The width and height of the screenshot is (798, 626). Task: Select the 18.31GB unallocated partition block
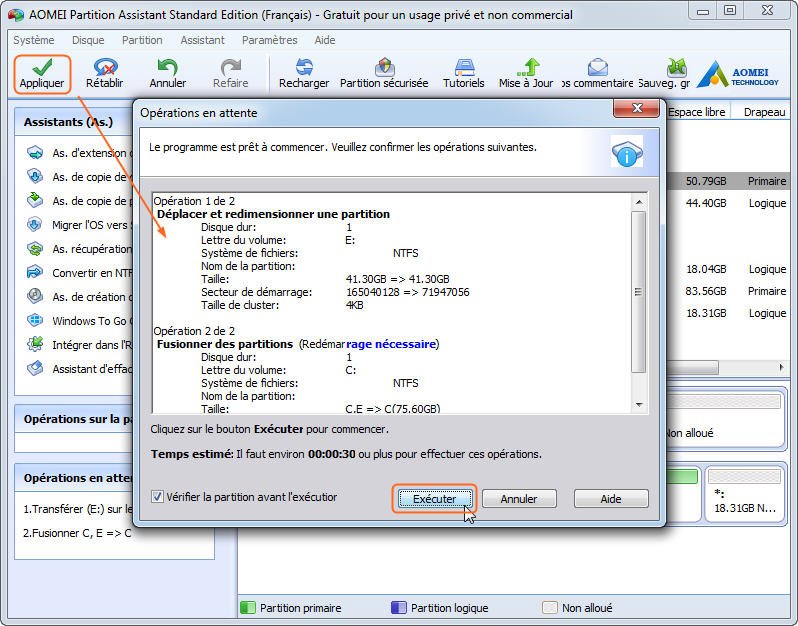745,492
